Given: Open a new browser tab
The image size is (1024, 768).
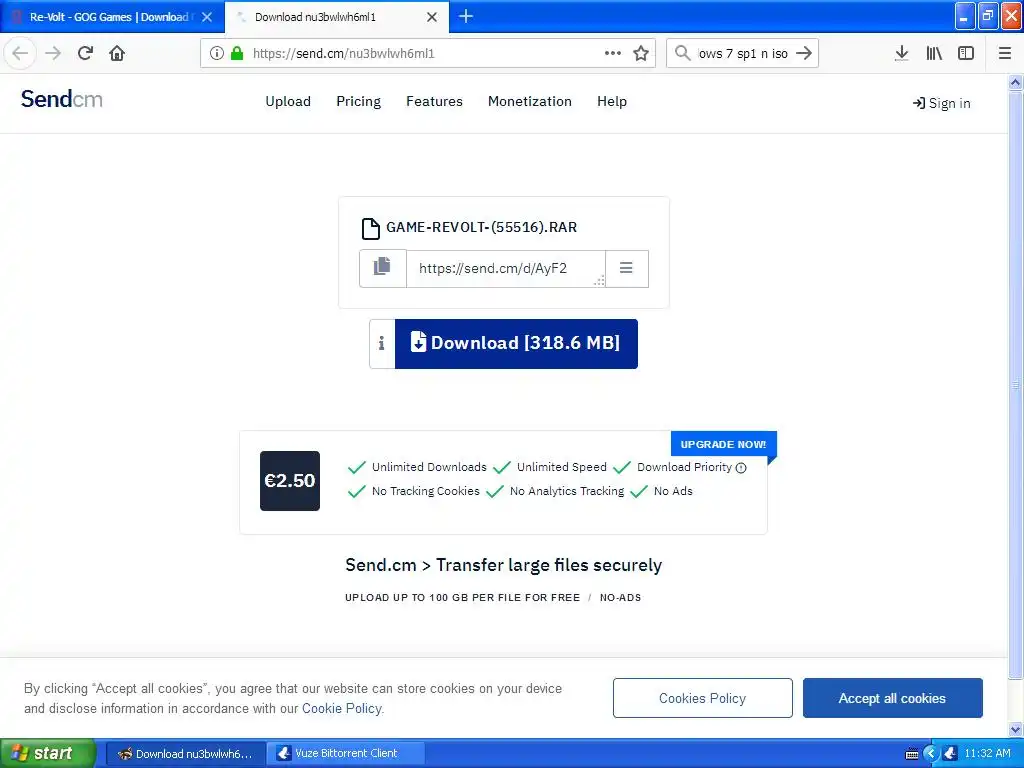Looking at the screenshot, I should 466,16.
